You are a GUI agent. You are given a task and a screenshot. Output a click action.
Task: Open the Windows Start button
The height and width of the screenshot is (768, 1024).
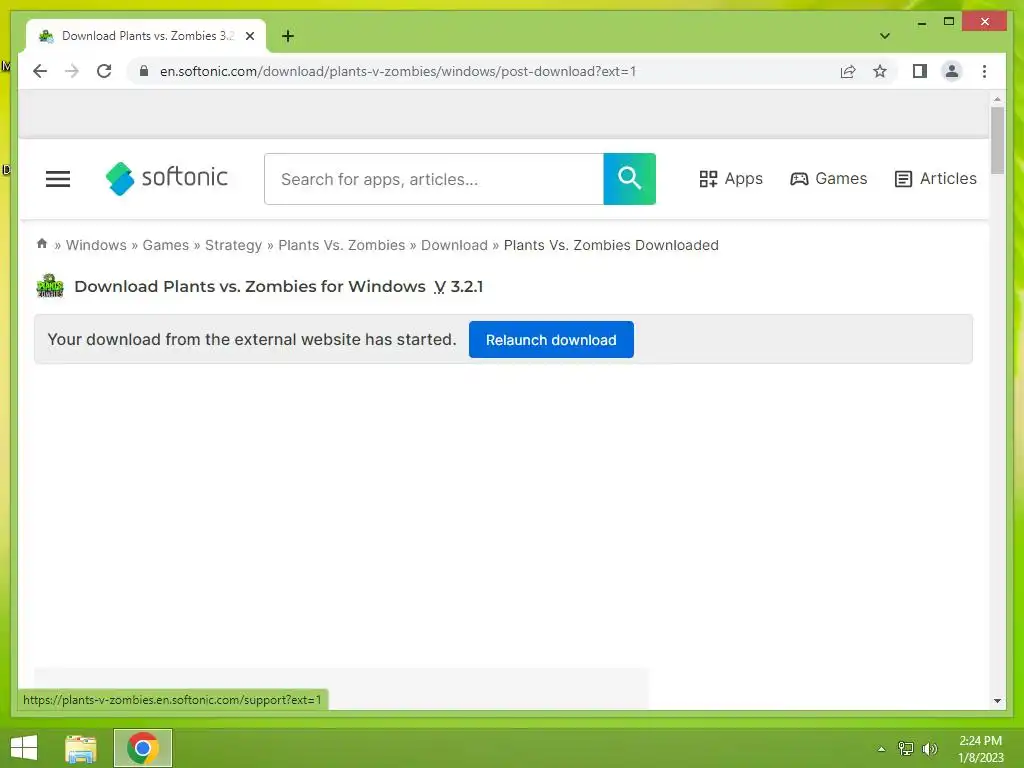pyautogui.click(x=24, y=748)
